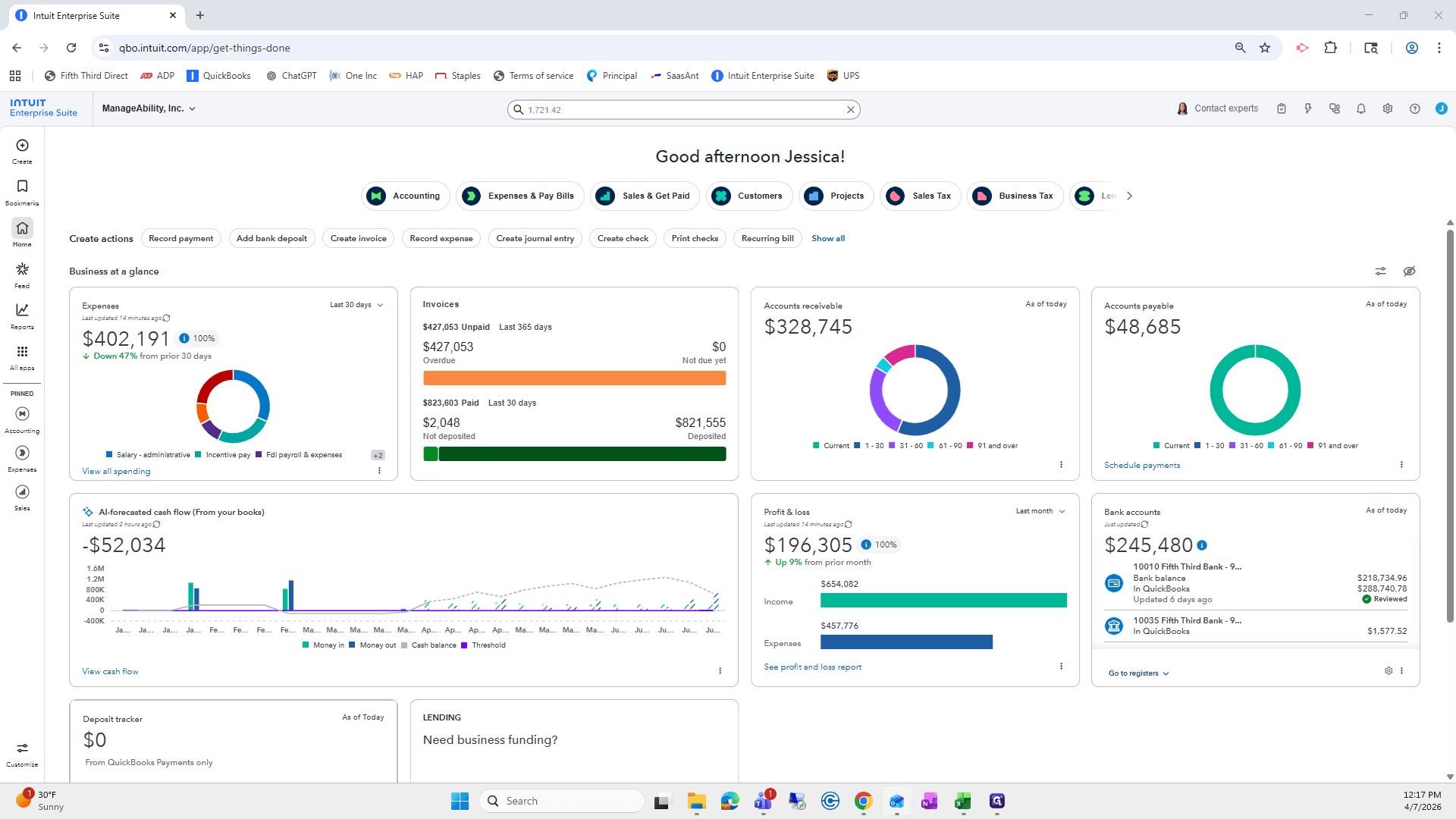Screen dimensions: 1456x819
Task: Change Profit & loss Last month dropdown
Action: point(1040,511)
